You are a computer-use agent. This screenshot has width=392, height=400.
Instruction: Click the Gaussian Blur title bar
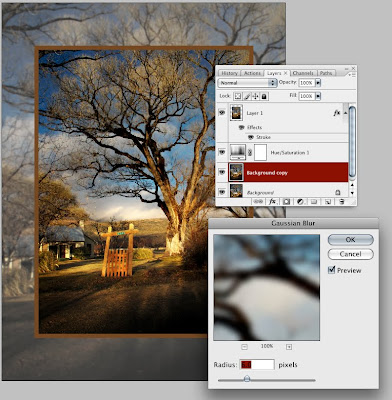293,223
